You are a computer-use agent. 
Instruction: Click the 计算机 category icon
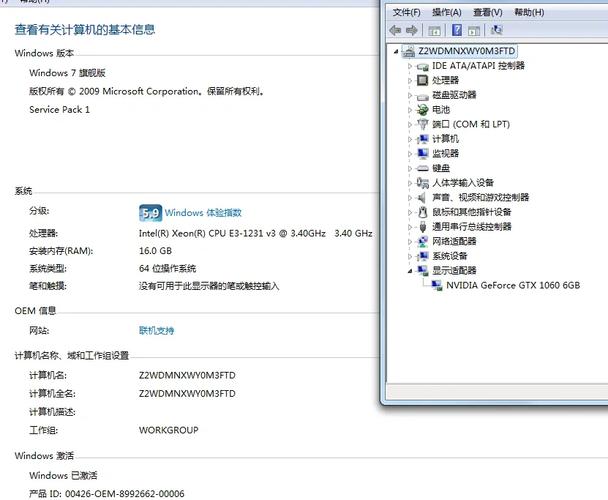pyautogui.click(x=422, y=139)
